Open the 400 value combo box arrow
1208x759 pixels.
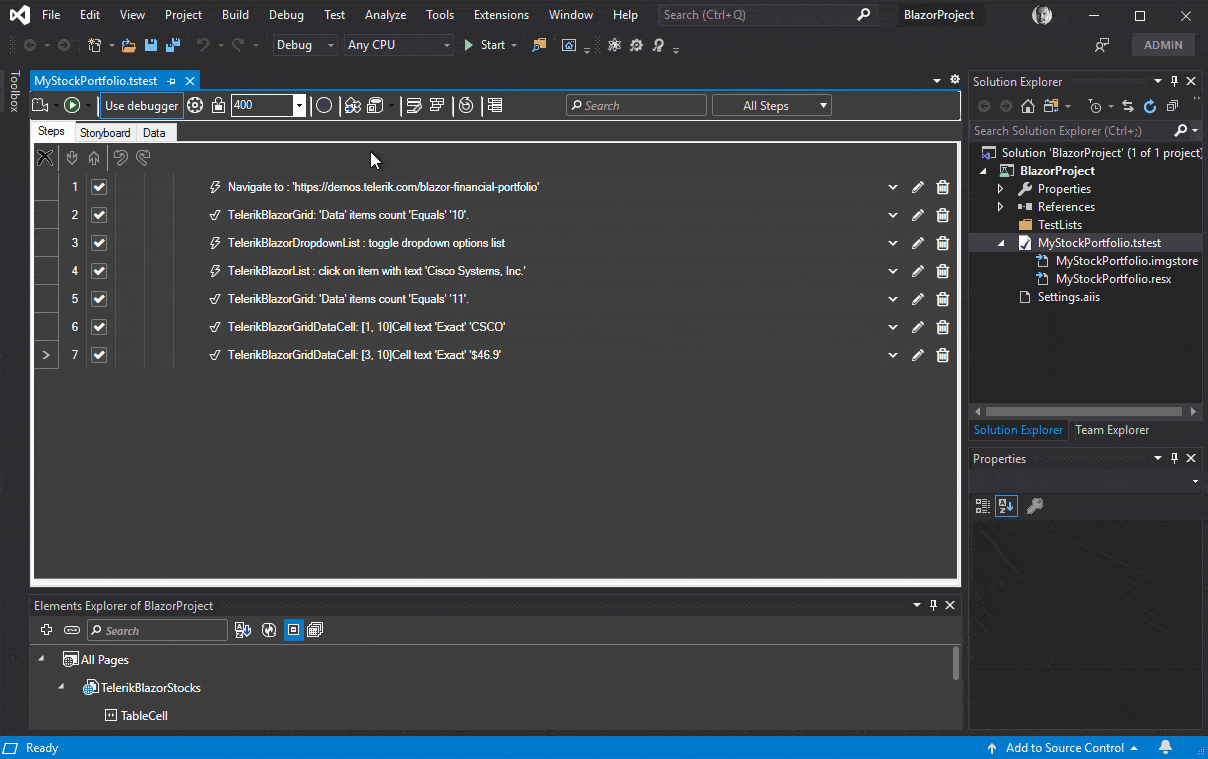(298, 106)
